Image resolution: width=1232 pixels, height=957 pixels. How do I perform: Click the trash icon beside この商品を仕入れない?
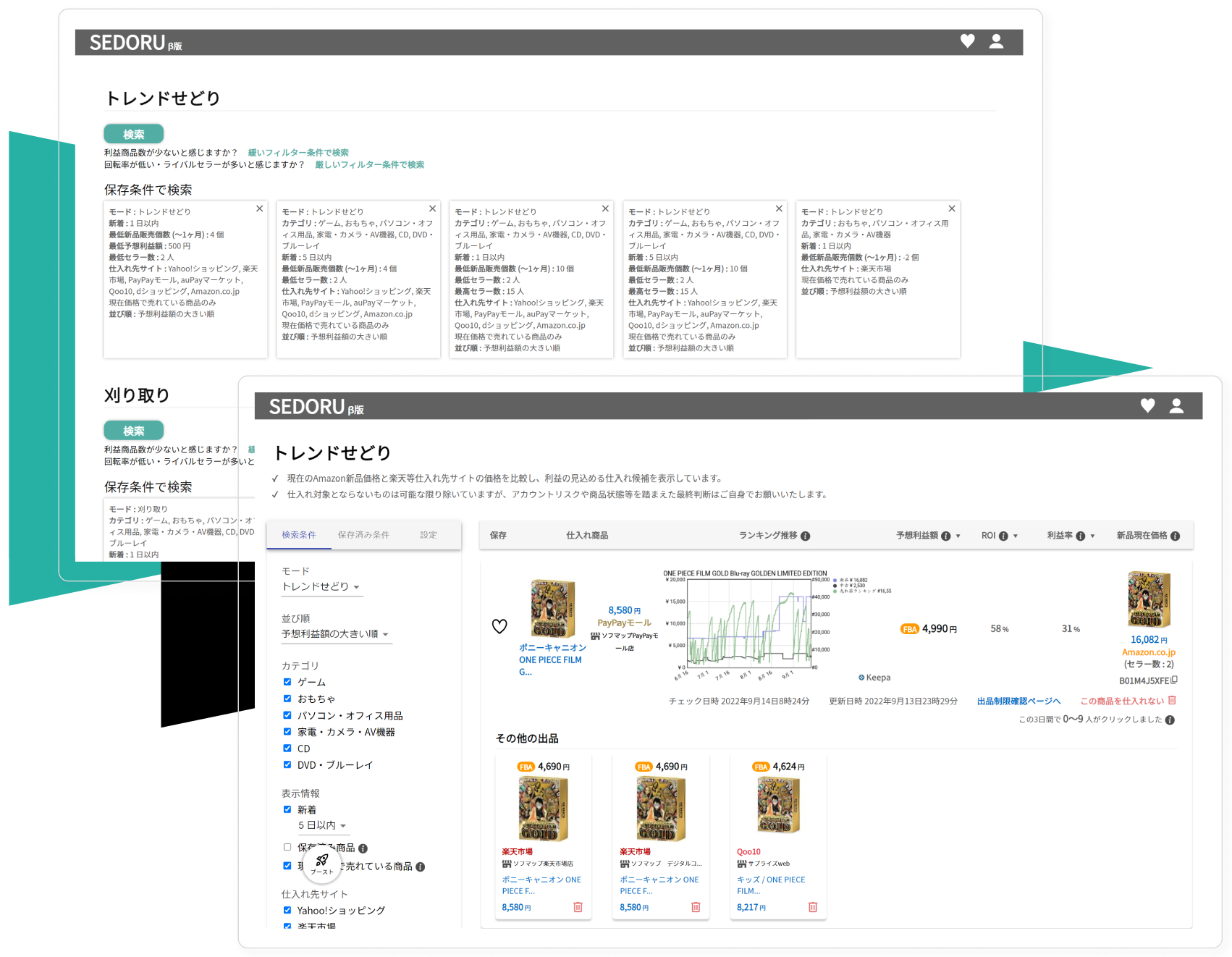(1172, 700)
